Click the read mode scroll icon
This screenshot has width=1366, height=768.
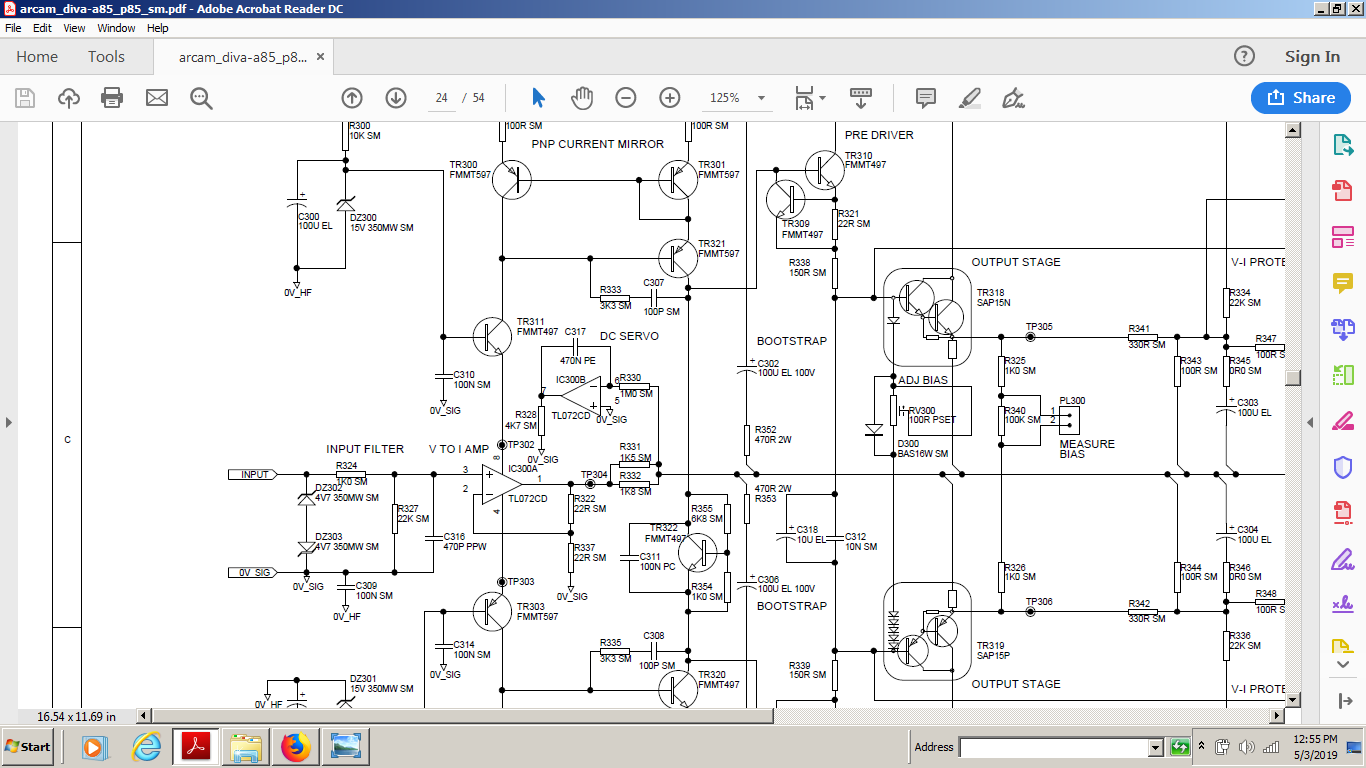(x=860, y=98)
